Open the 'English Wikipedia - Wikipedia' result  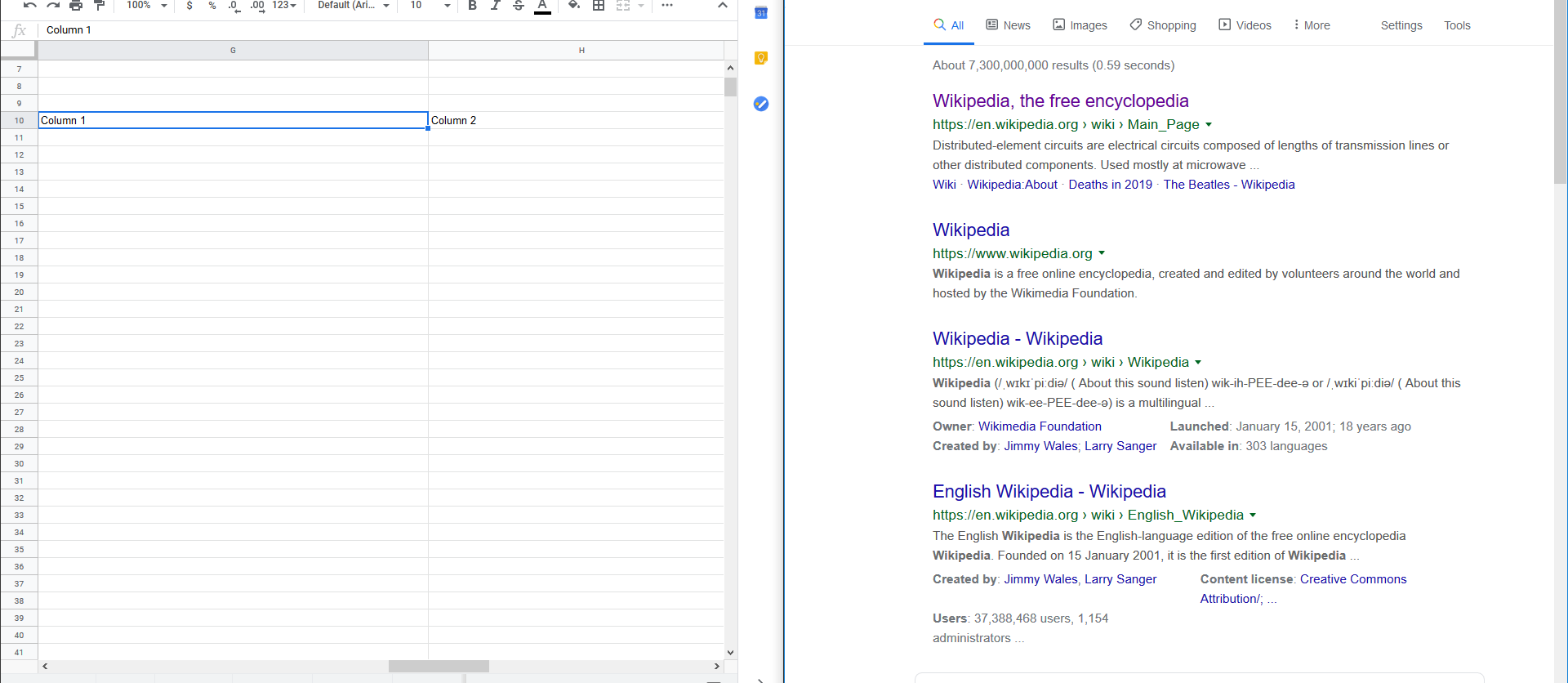click(x=1049, y=491)
